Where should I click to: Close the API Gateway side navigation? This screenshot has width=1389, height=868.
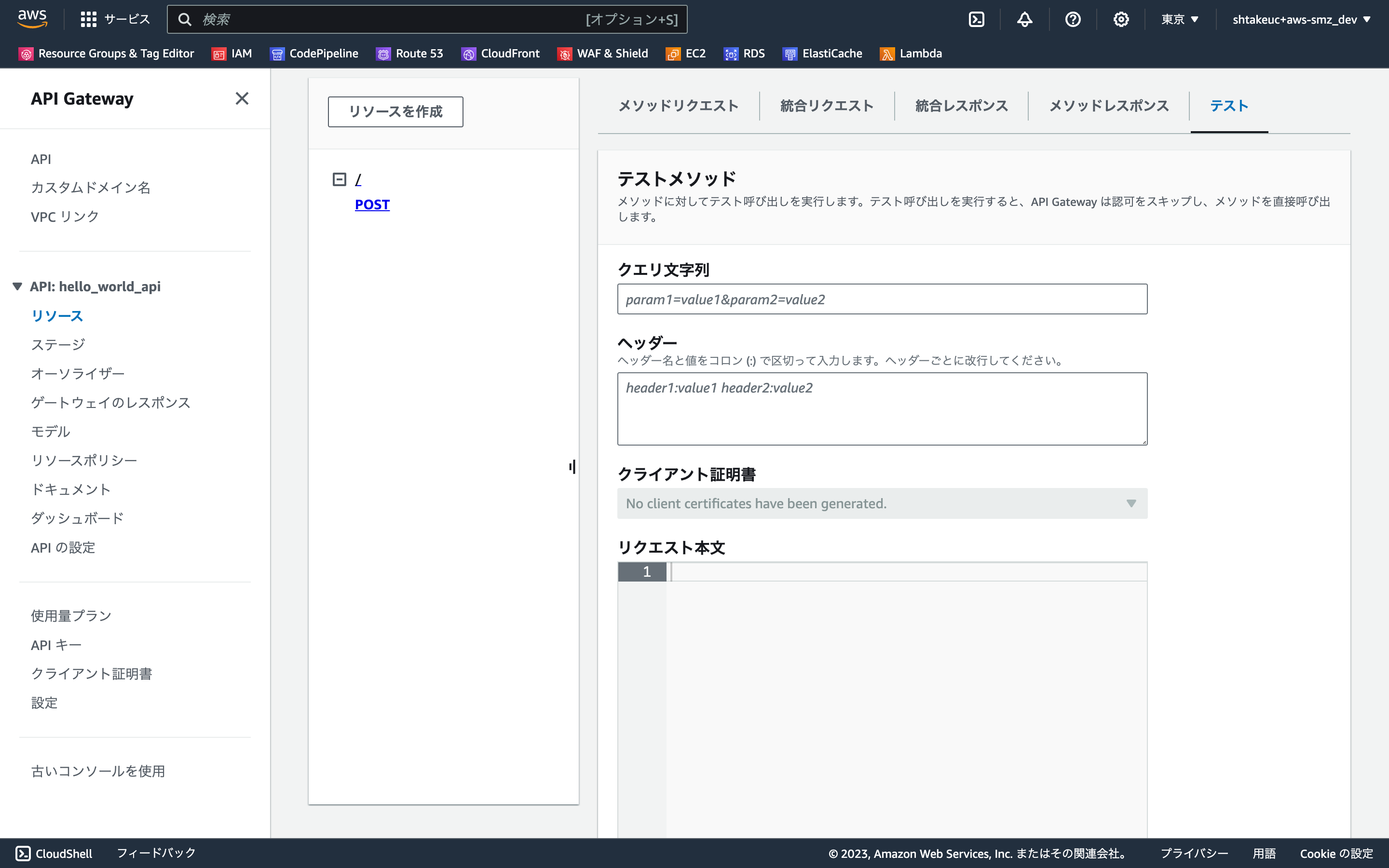(242, 98)
